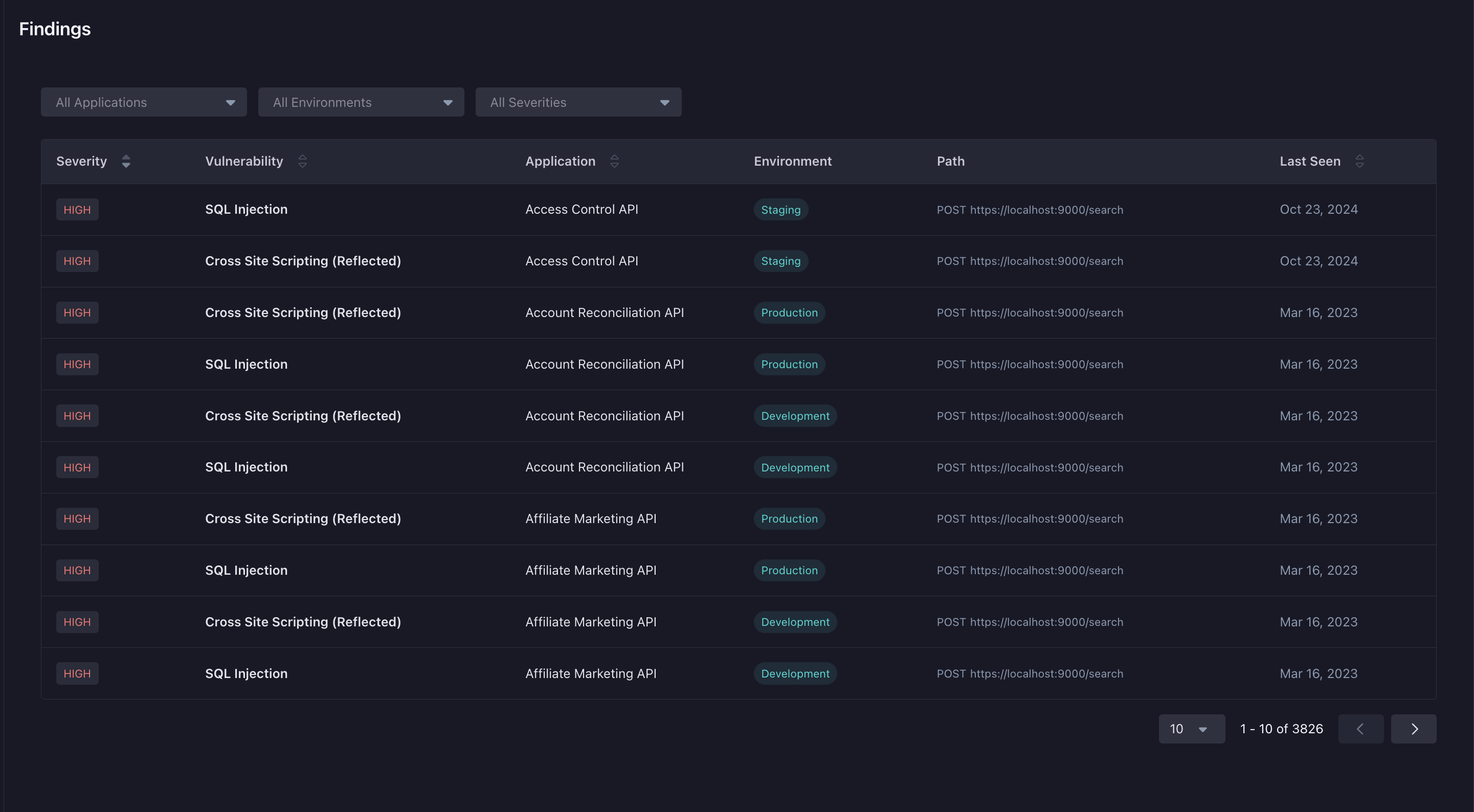Select the Staging badge on SQL Injection row

[780, 210]
